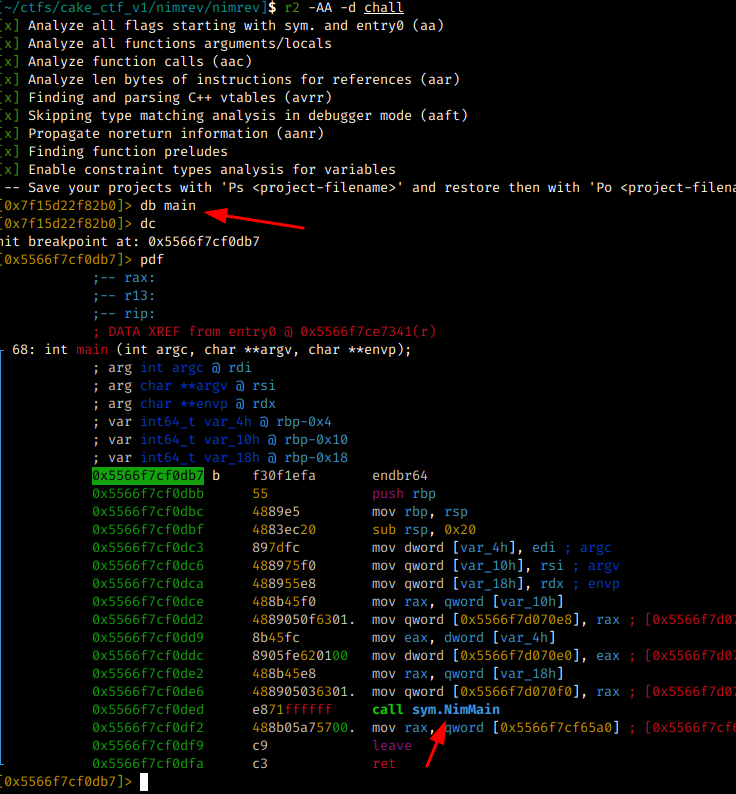Click the red arrow below sym.NimMain
736x794 pixels.
pos(431,746)
